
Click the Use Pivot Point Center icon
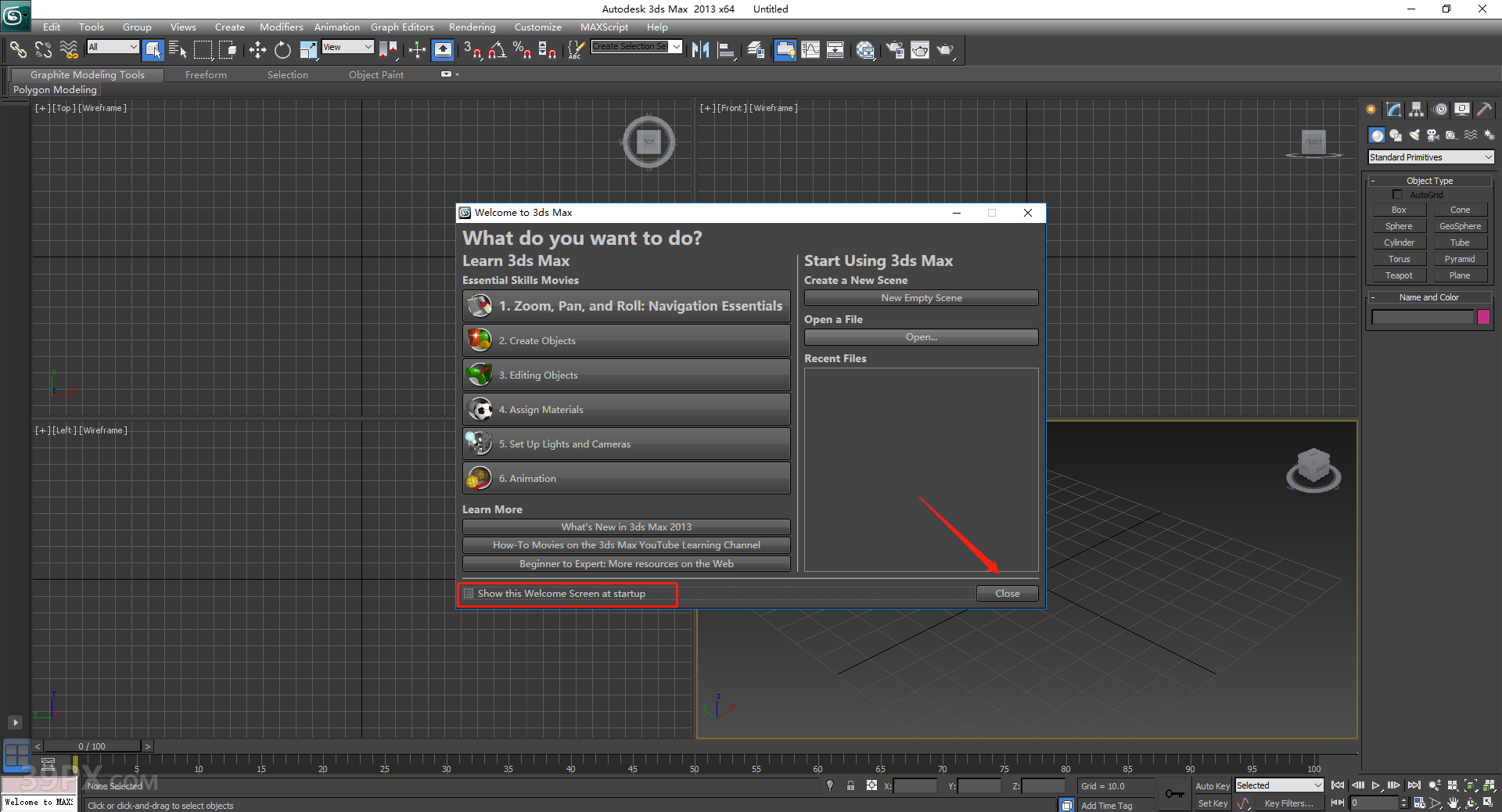click(x=389, y=50)
